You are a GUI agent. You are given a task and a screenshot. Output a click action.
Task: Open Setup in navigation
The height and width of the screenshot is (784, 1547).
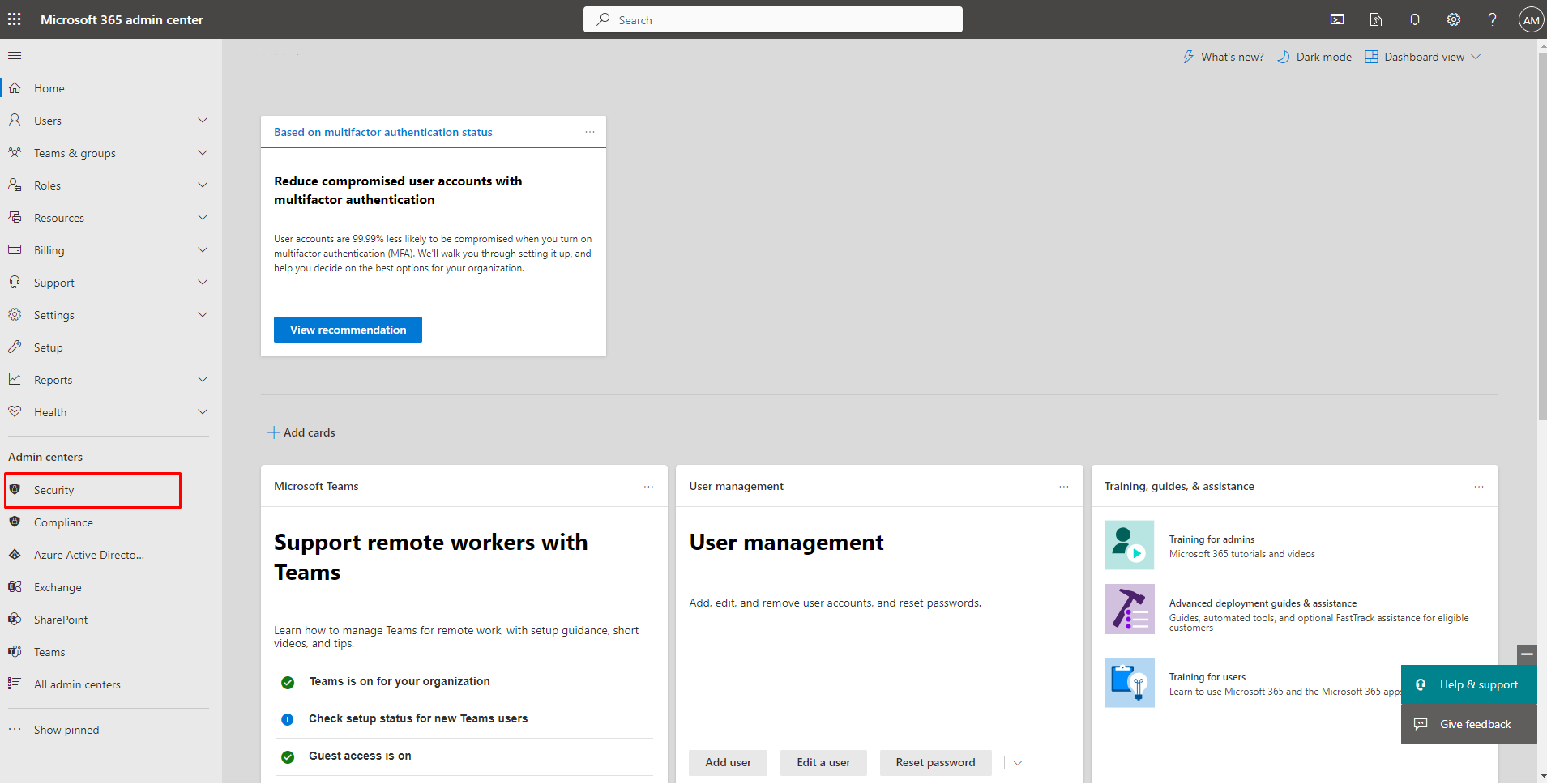coord(49,347)
